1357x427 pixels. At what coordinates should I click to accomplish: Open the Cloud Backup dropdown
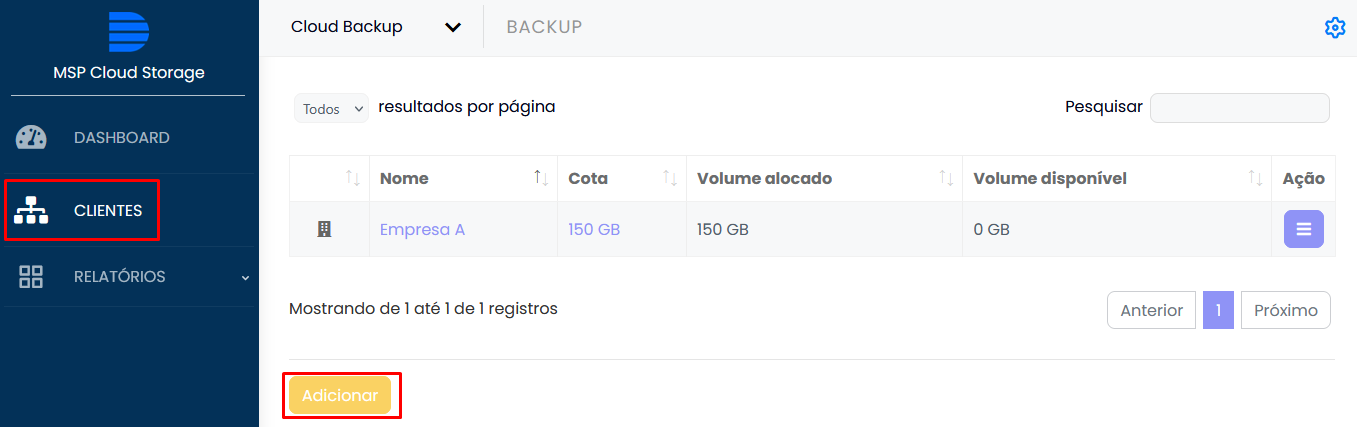[x=376, y=27]
